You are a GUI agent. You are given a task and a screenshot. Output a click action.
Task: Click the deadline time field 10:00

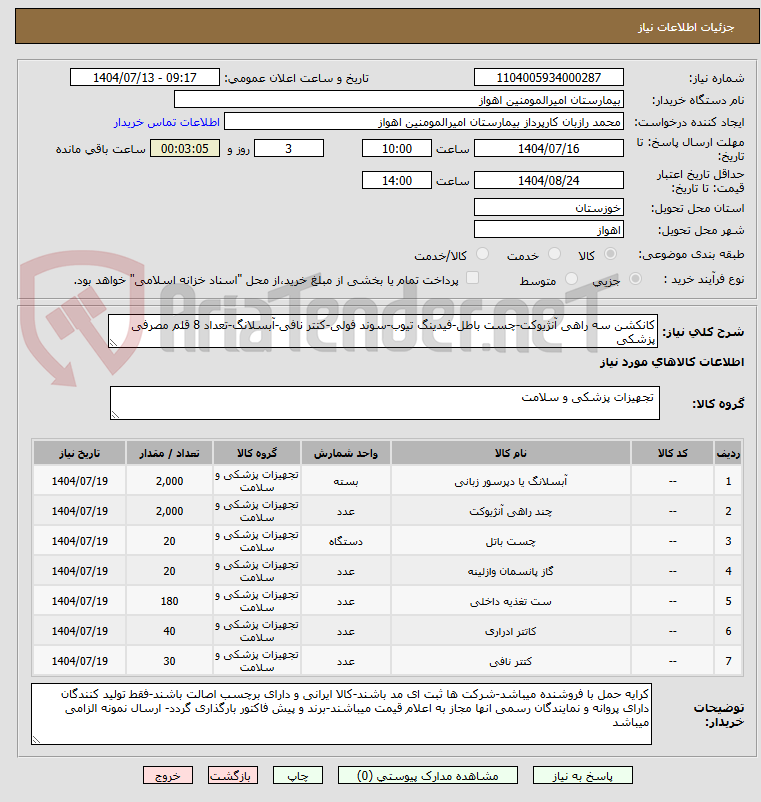click(x=397, y=148)
